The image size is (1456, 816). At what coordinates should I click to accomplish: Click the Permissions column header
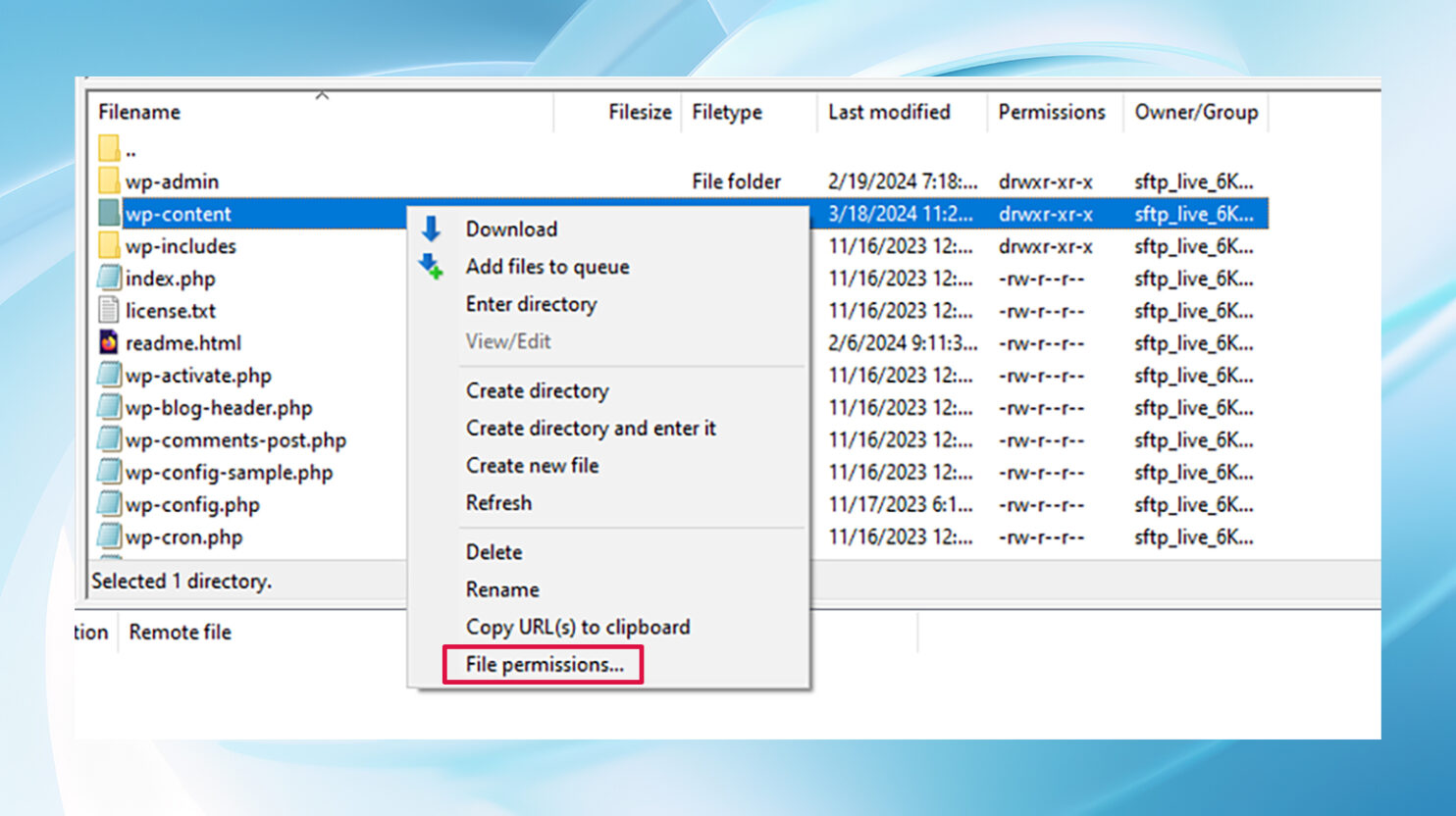click(1052, 112)
